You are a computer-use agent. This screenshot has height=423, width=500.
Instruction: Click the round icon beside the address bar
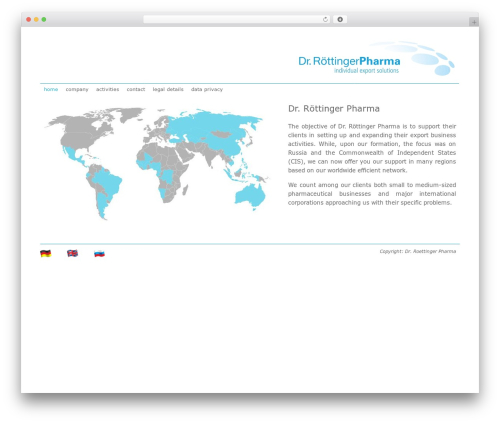point(340,19)
